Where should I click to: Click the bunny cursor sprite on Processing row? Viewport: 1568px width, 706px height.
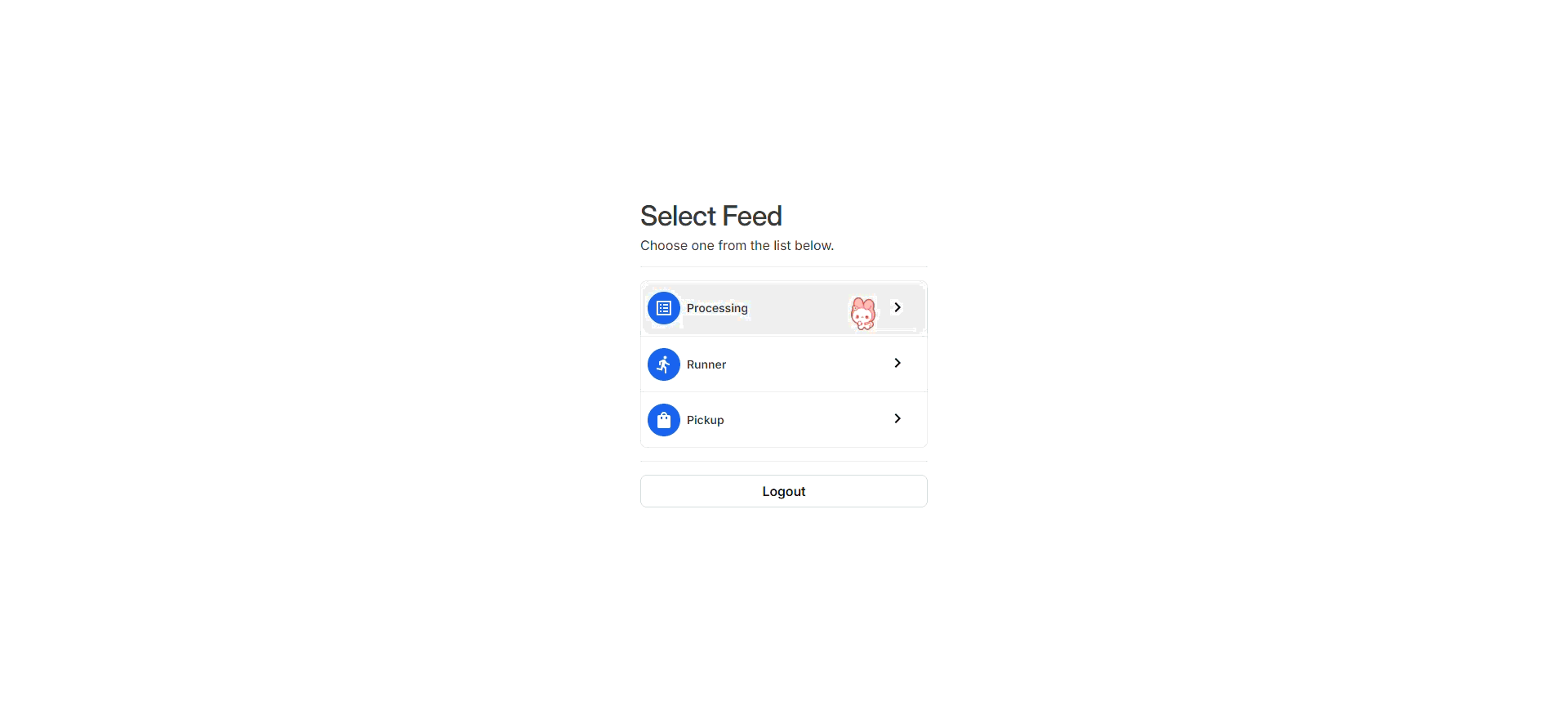point(862,312)
